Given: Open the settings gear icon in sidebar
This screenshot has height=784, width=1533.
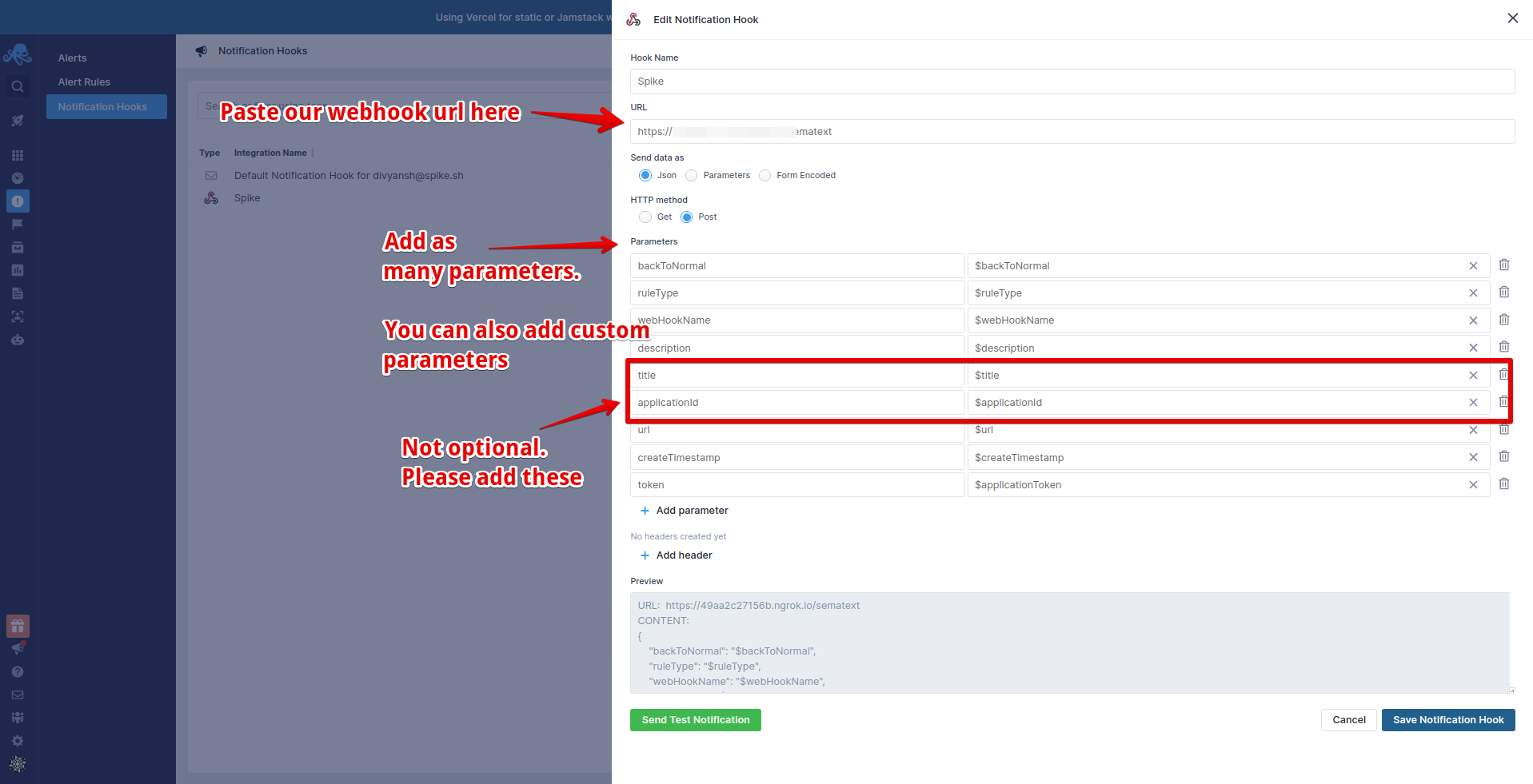Looking at the screenshot, I should pyautogui.click(x=18, y=741).
